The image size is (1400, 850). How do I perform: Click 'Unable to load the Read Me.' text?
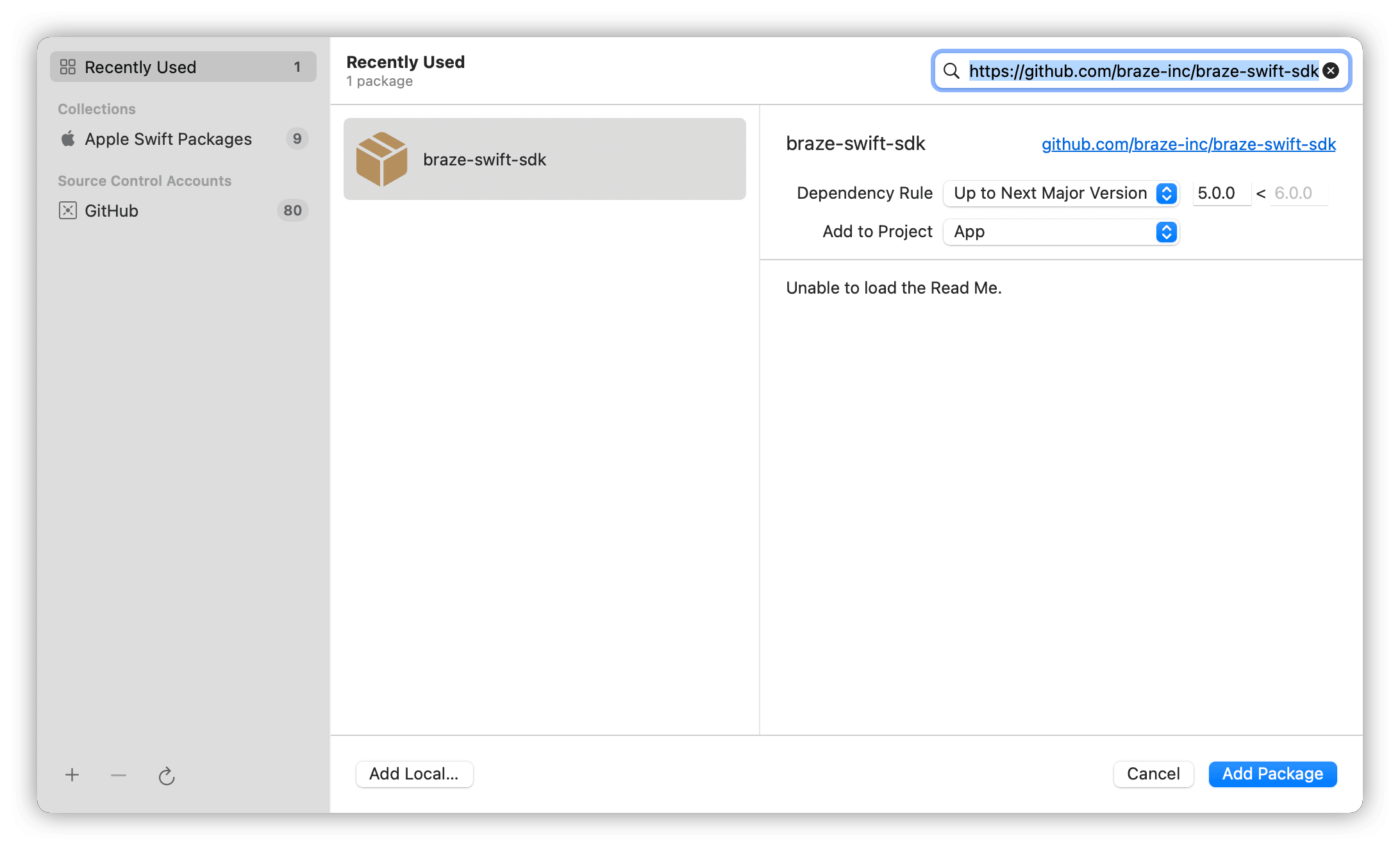click(894, 288)
